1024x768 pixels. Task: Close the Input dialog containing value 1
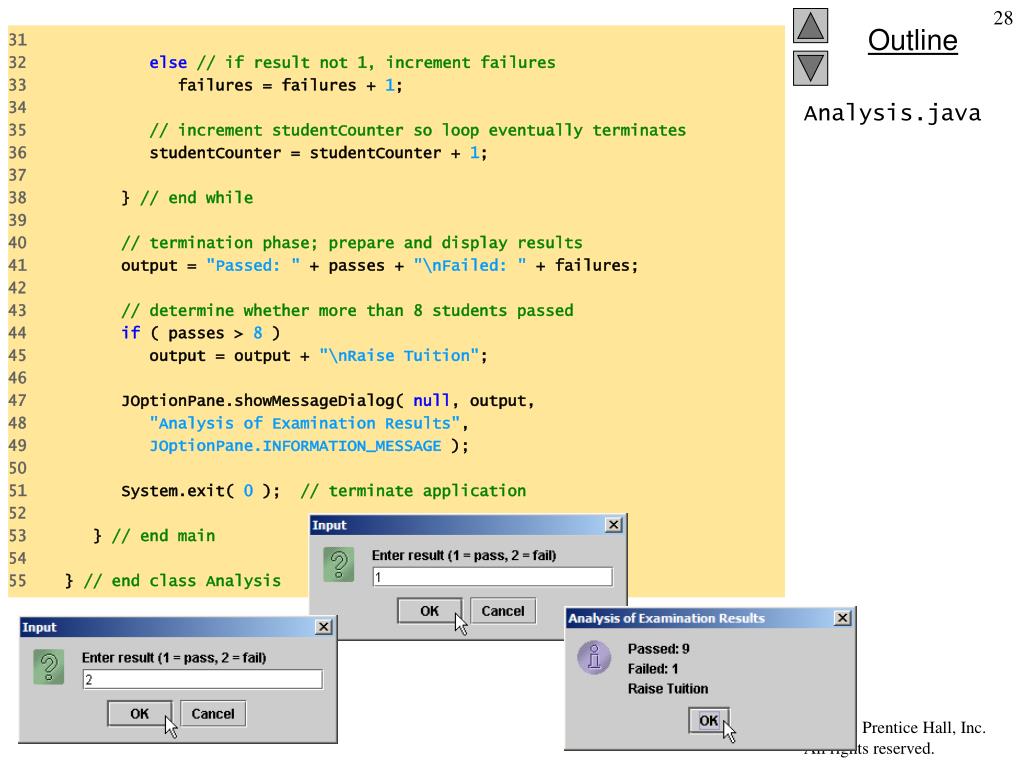coord(613,526)
